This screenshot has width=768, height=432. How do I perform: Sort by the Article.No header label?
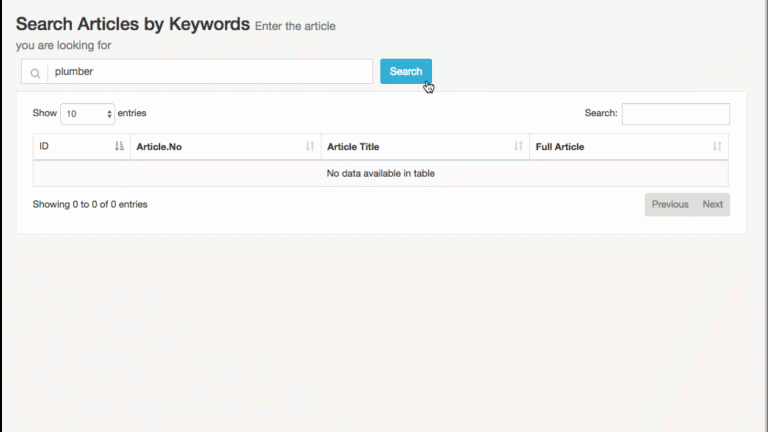pyautogui.click(x=159, y=147)
